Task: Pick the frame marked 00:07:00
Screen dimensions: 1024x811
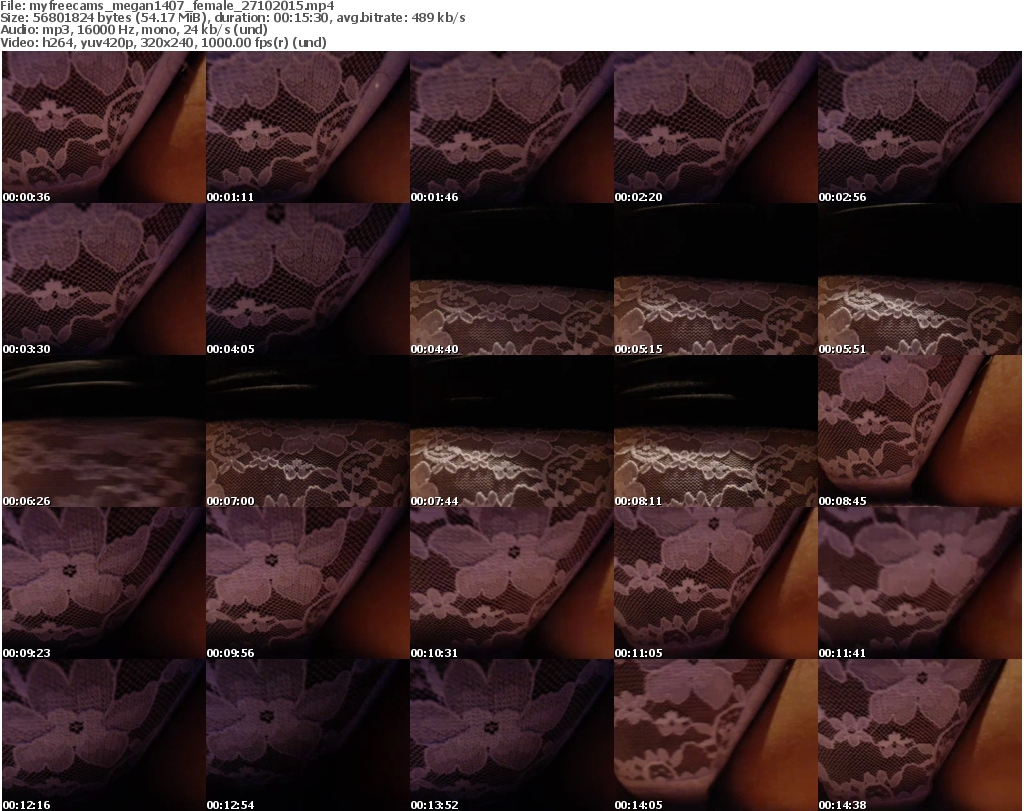Action: pyautogui.click(x=308, y=432)
